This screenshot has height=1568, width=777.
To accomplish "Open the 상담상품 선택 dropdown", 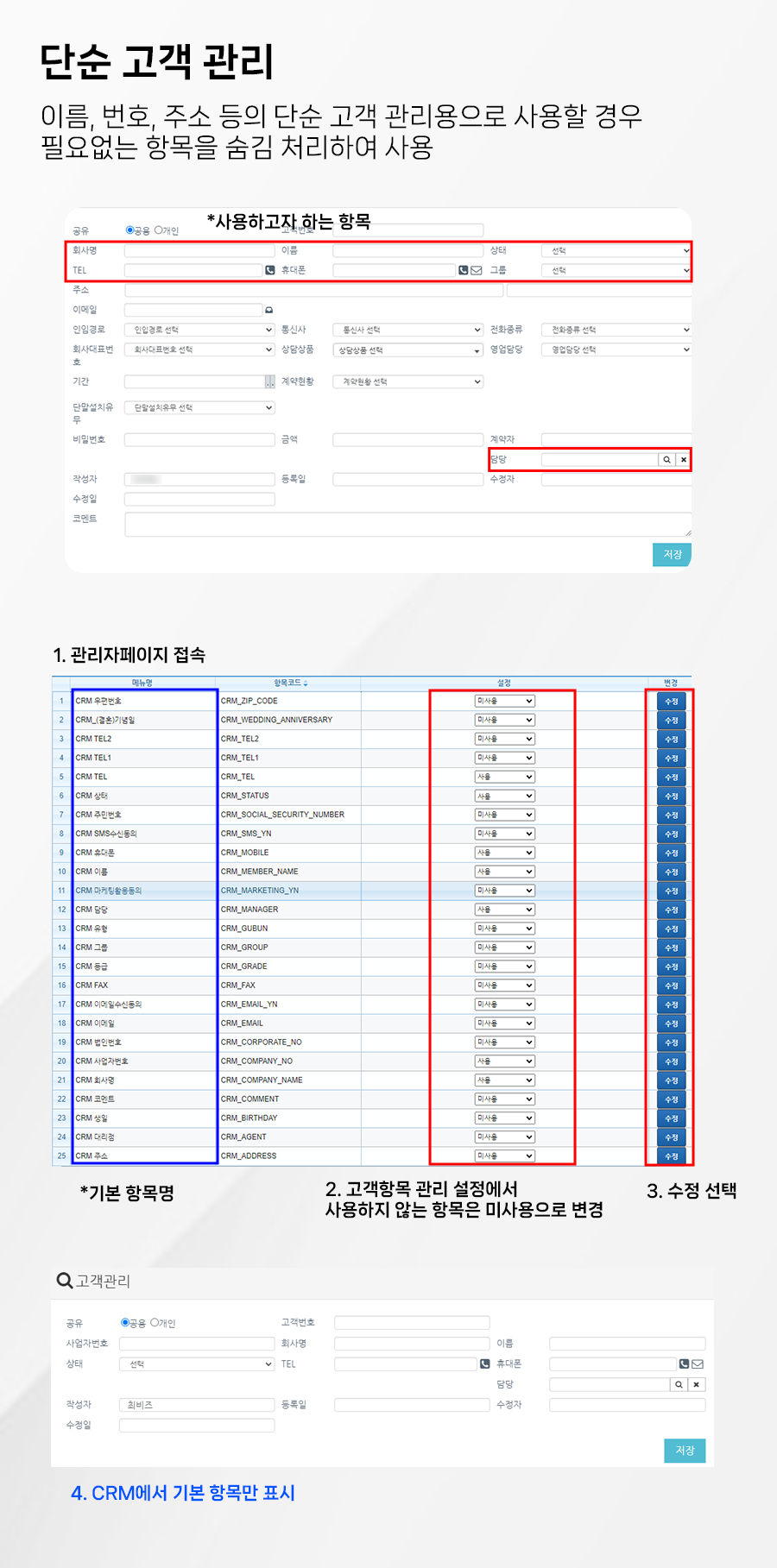I will click(x=408, y=350).
